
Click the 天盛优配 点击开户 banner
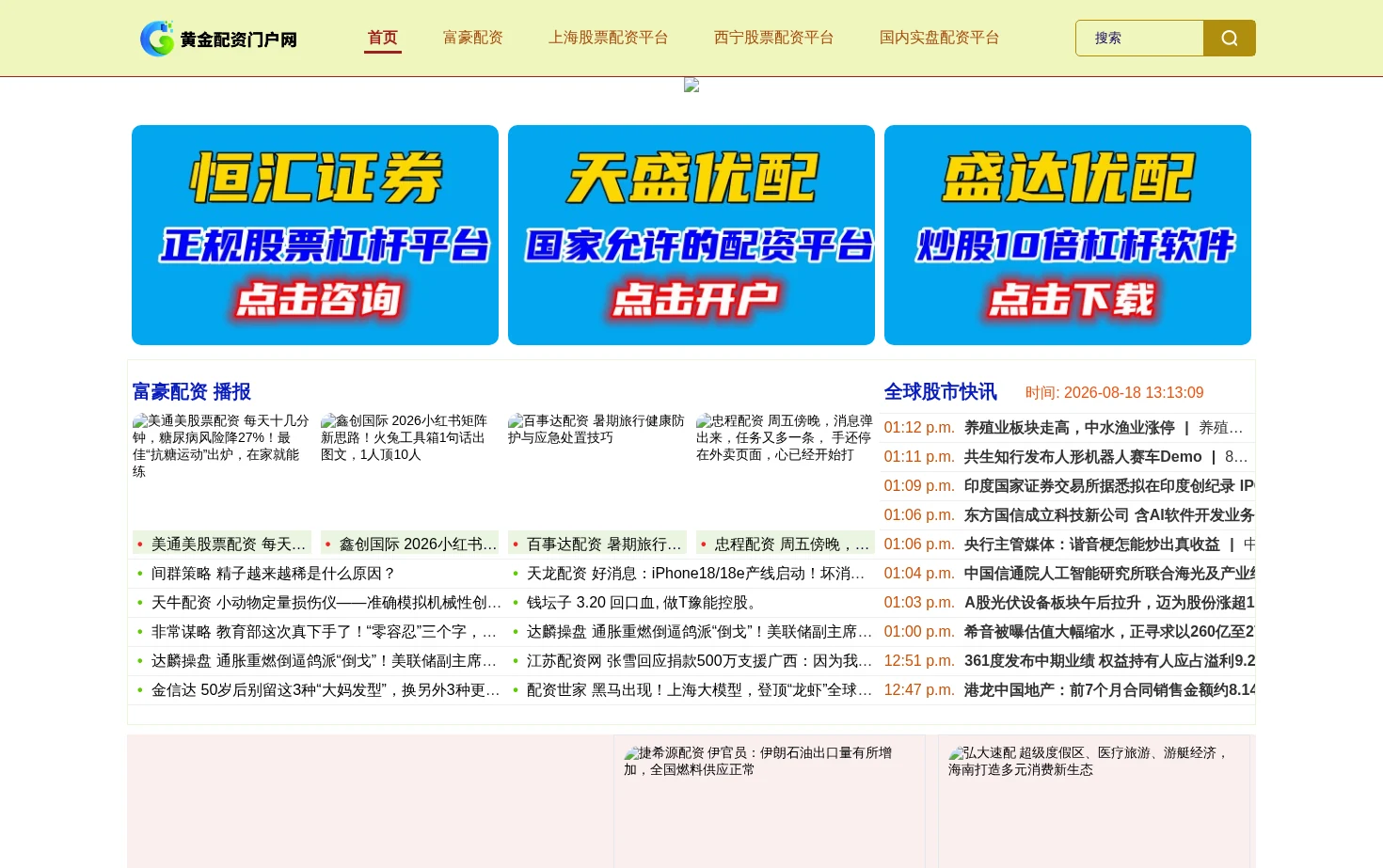coord(691,235)
